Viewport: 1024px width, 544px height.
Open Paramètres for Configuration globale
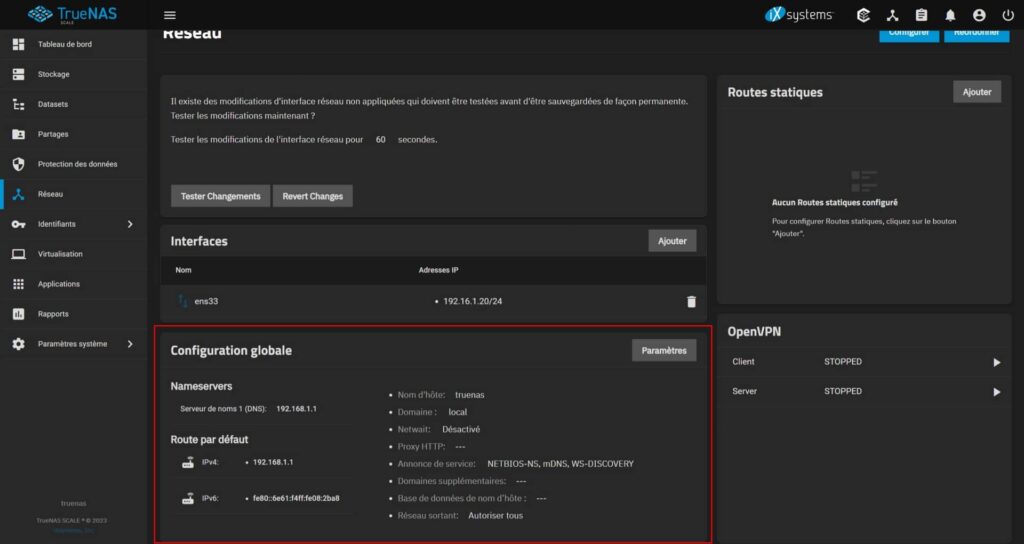click(x=664, y=351)
